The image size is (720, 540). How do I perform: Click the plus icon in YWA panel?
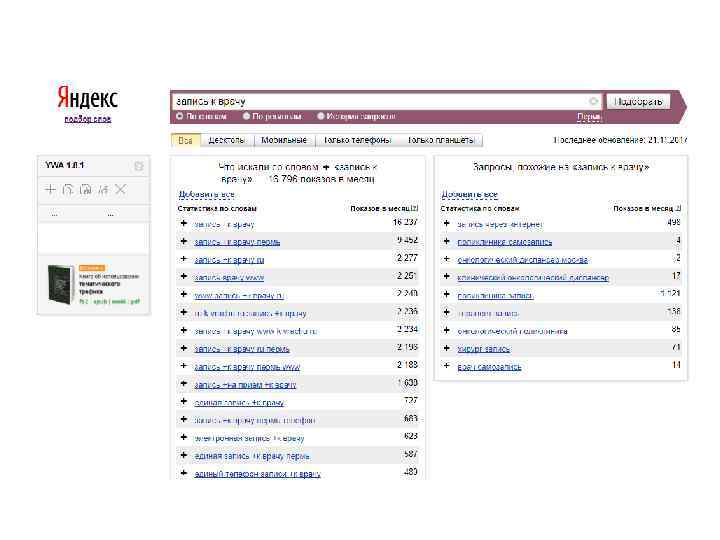[50, 189]
